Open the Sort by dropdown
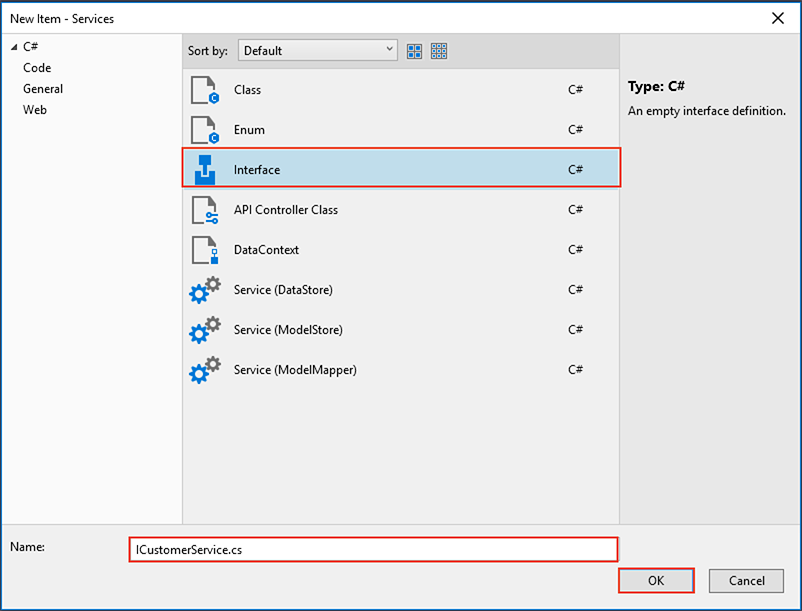 (x=317, y=51)
